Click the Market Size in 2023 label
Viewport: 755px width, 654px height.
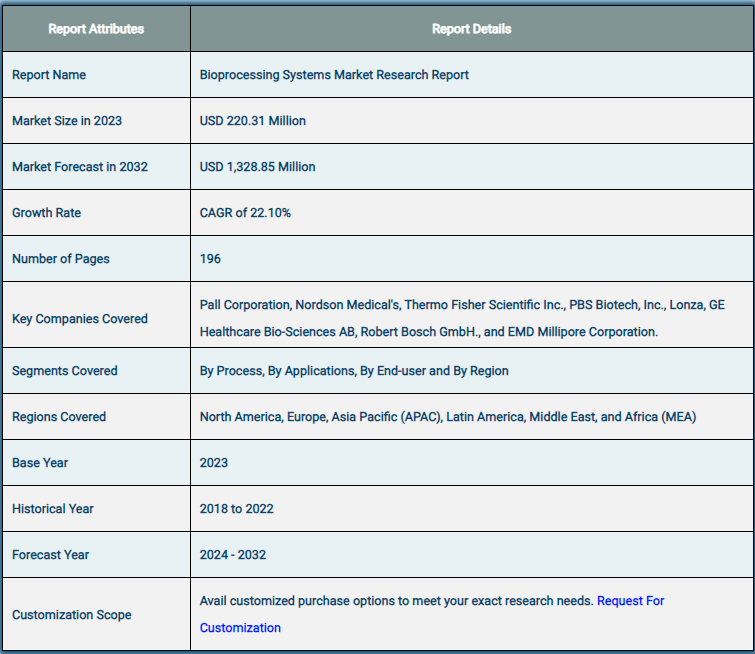(67, 121)
